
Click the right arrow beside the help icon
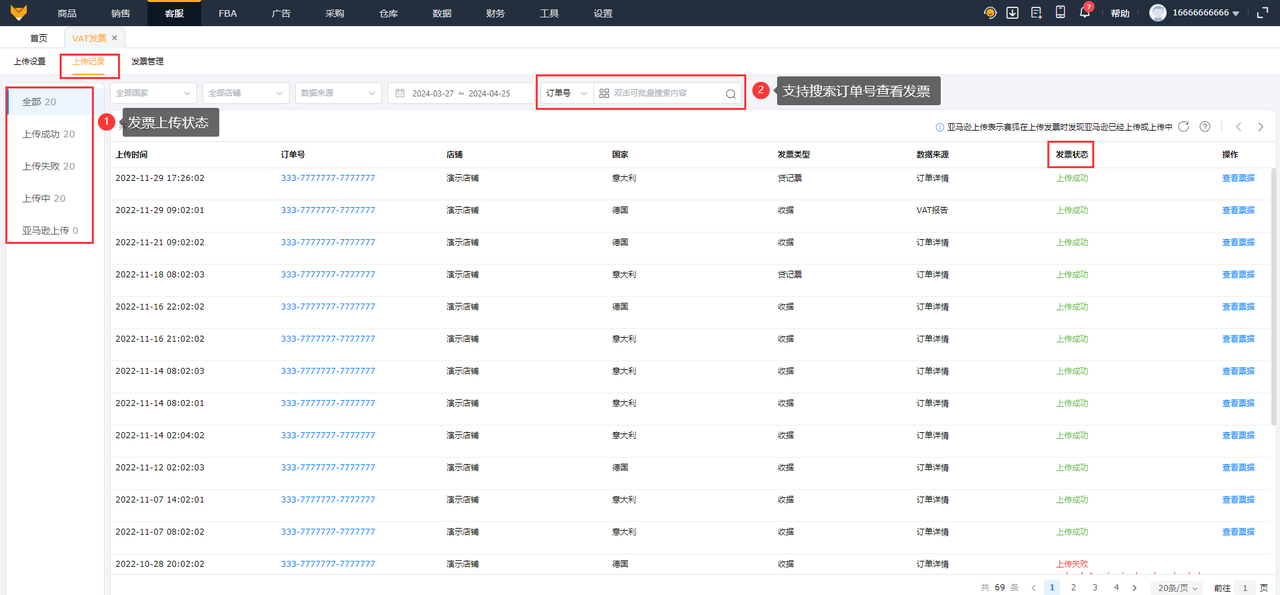click(x=1261, y=127)
